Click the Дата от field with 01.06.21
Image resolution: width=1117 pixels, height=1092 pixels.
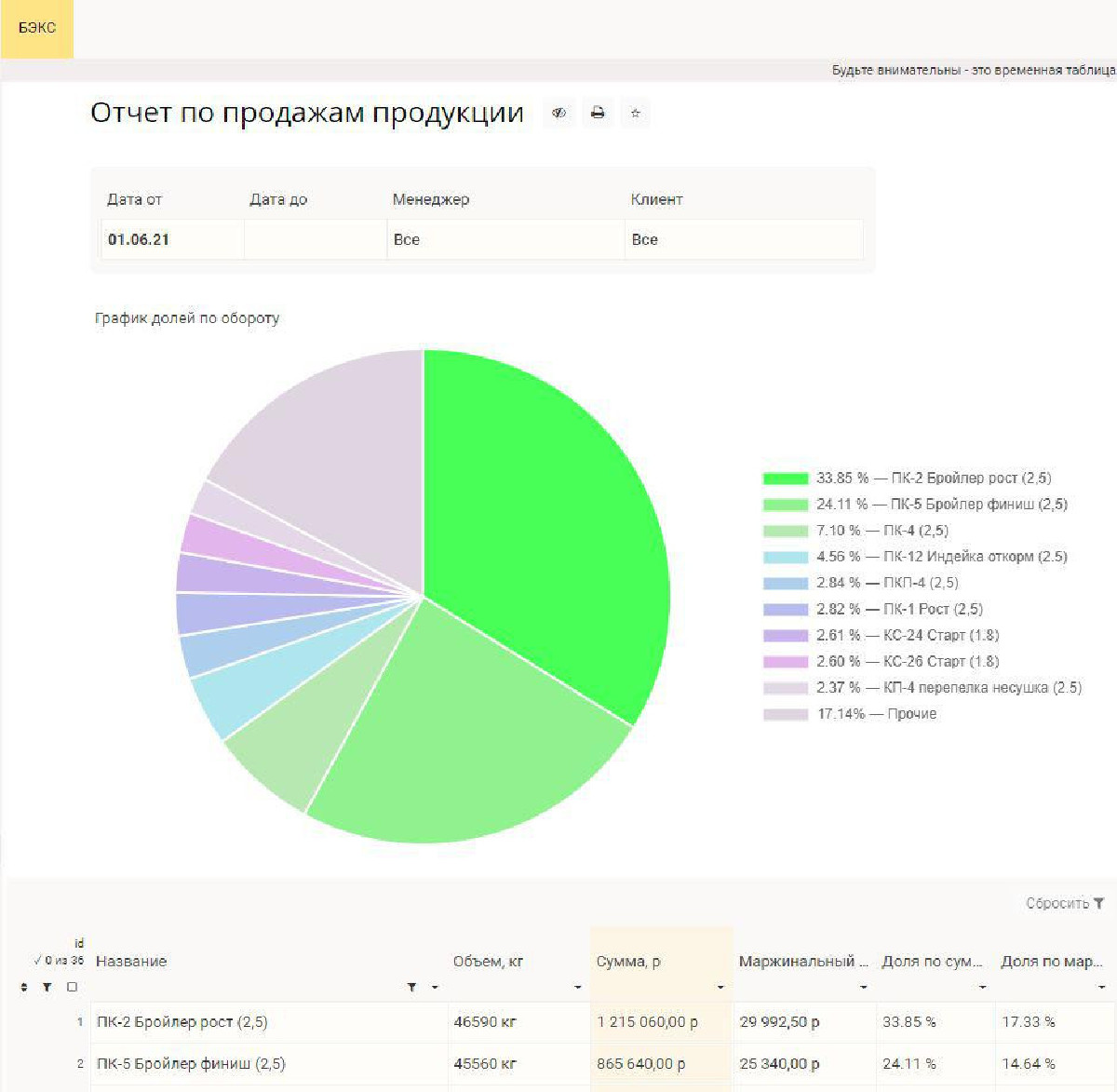pyautogui.click(x=172, y=239)
